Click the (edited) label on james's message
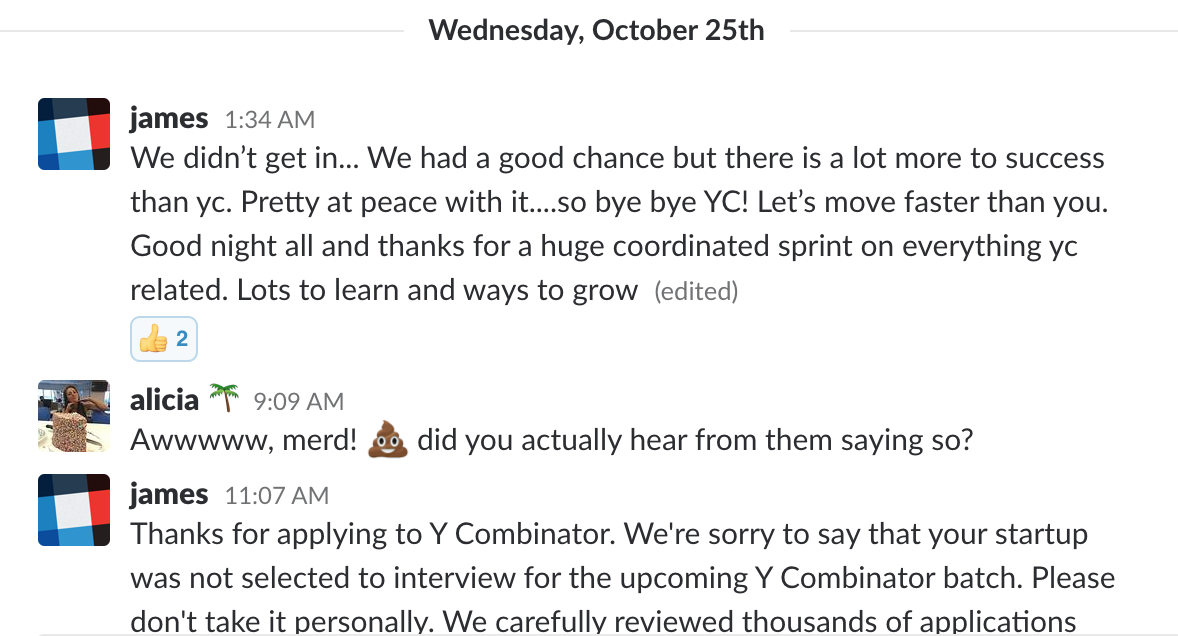This screenshot has height=636, width=1178. point(695,292)
